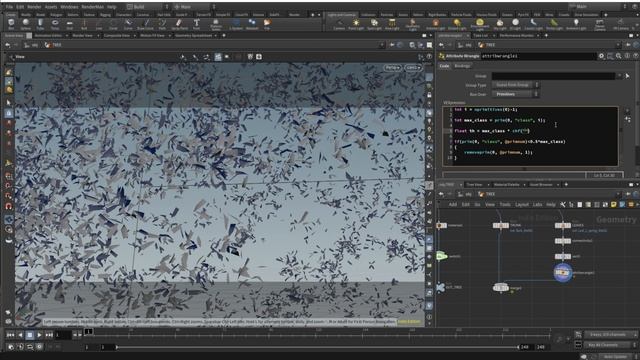Select the merge node in network

(x=501, y=288)
